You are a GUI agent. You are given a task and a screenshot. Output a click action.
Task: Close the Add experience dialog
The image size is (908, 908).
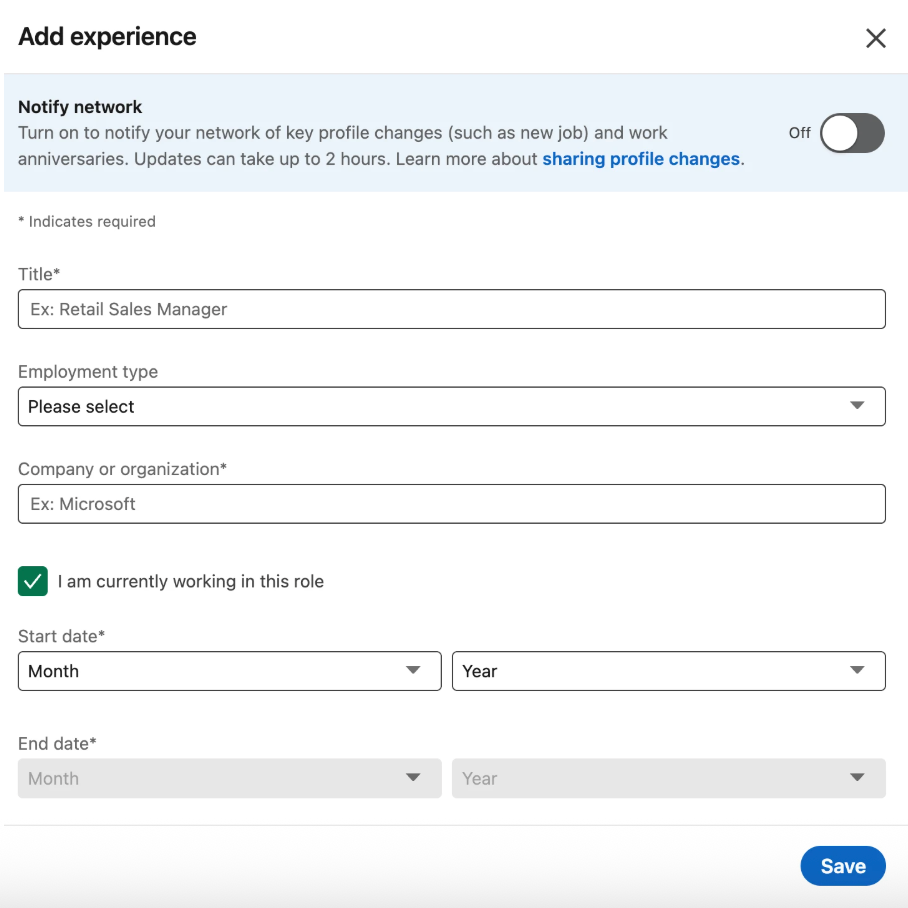click(x=875, y=38)
